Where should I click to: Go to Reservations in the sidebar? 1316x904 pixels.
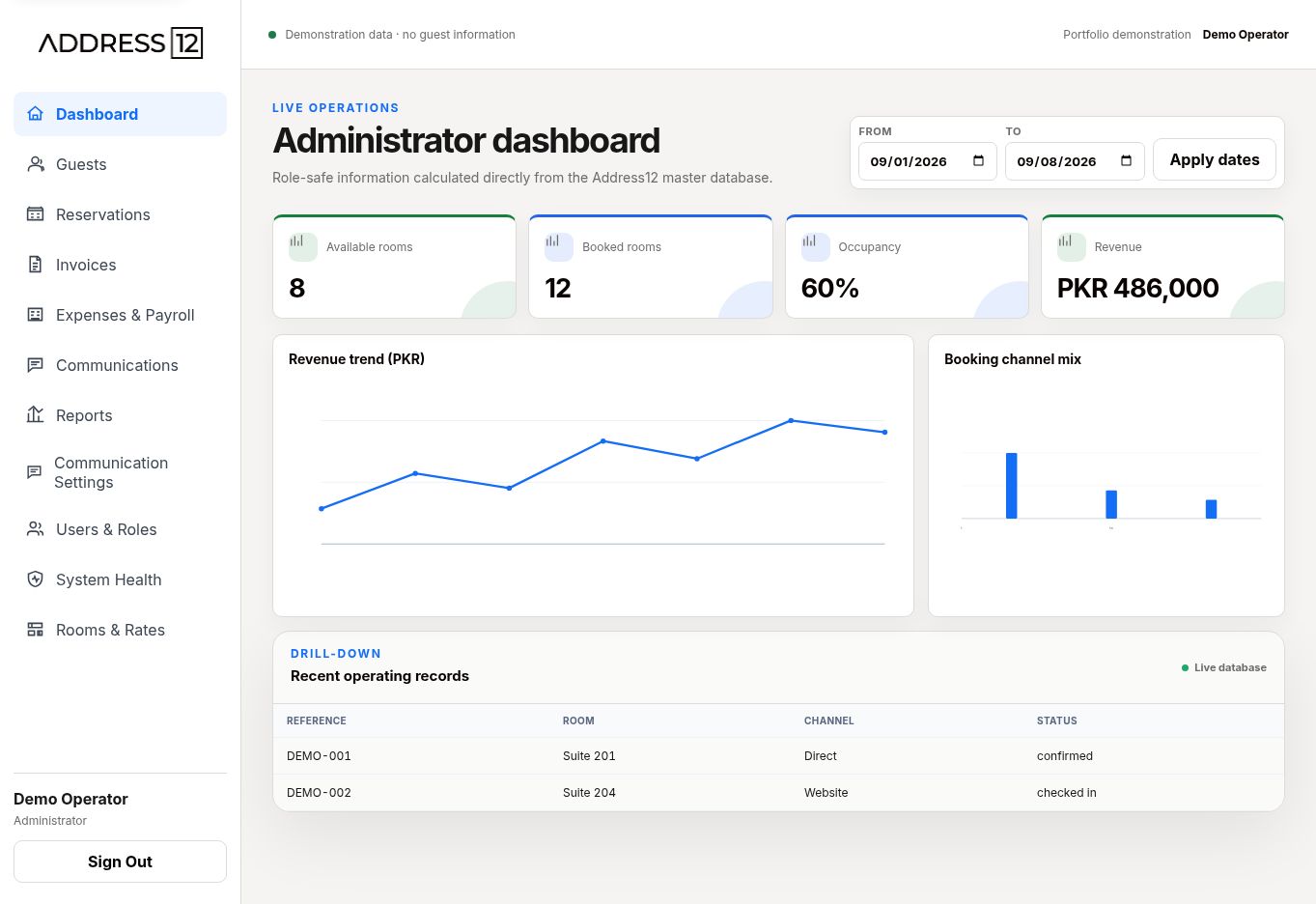pos(120,214)
